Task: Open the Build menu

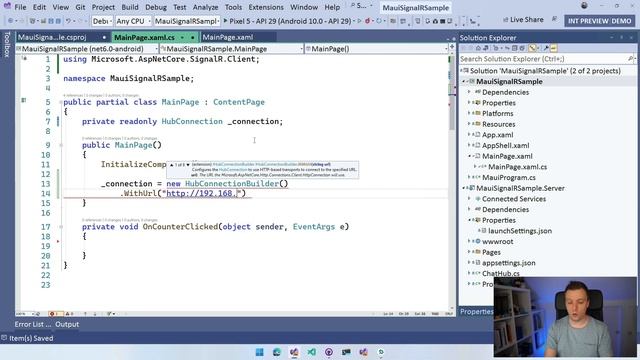Action: (130, 7)
